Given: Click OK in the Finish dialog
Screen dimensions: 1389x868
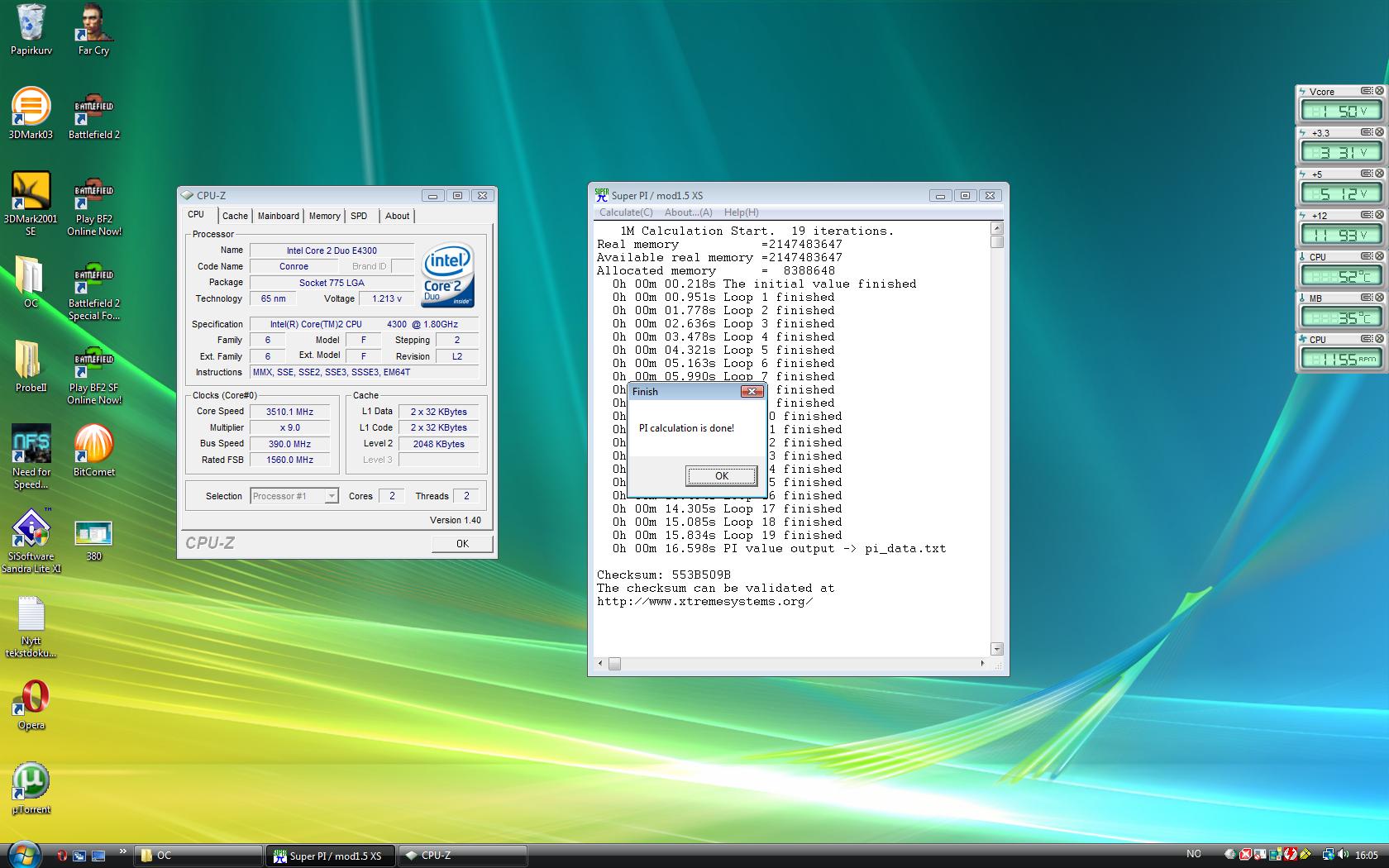Looking at the screenshot, I should 721,475.
